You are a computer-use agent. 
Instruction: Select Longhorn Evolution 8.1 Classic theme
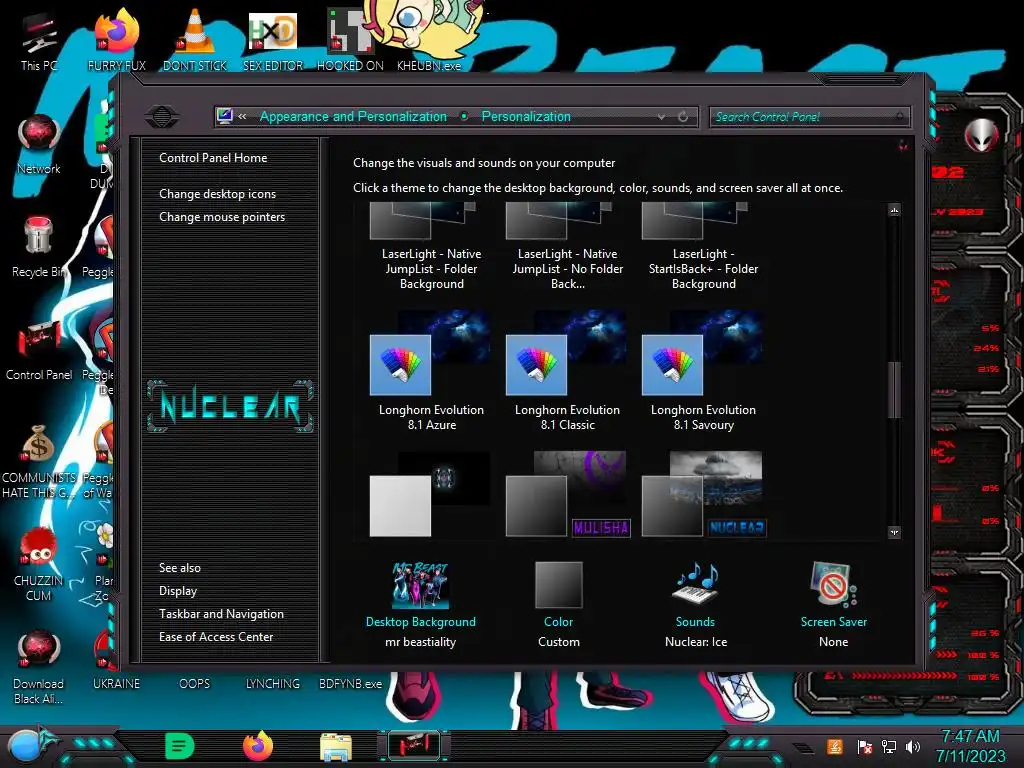[567, 370]
